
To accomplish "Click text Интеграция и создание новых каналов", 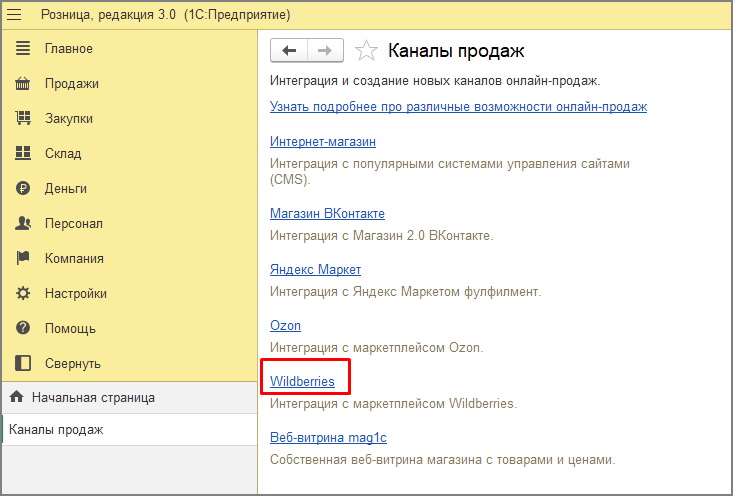I will pos(435,80).
